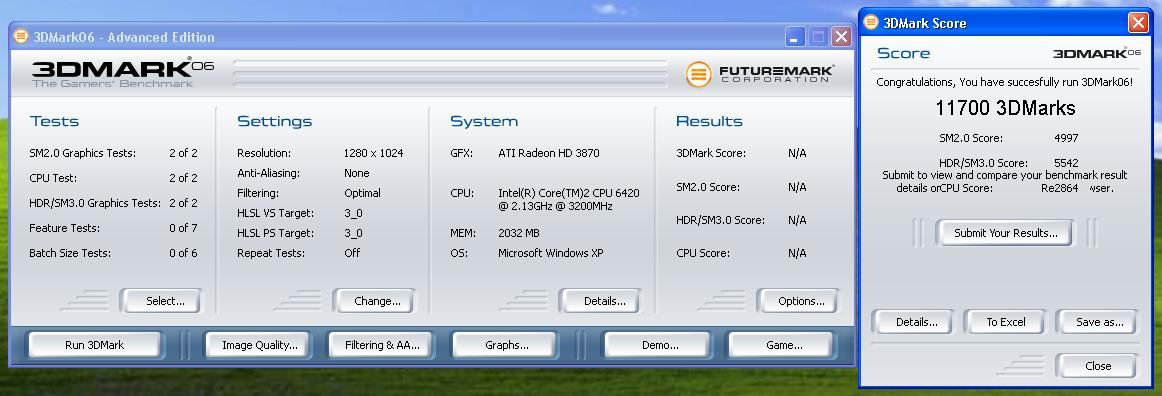This screenshot has height=396, width=1162.
Task: Click the Congratulations message text
Action: pyautogui.click(x=1004, y=82)
